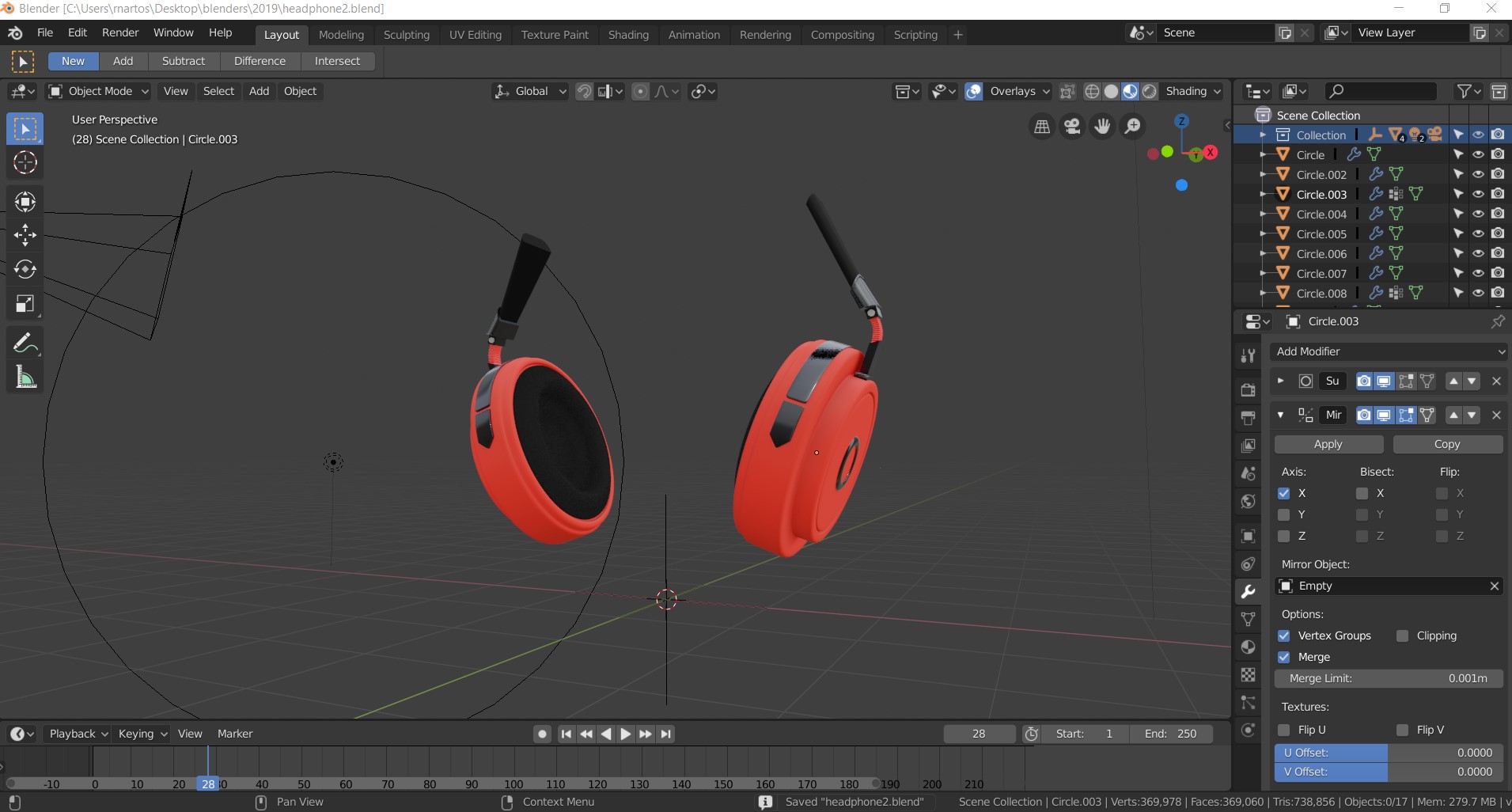
Task: Click the pan view hand icon
Action: (1102, 127)
